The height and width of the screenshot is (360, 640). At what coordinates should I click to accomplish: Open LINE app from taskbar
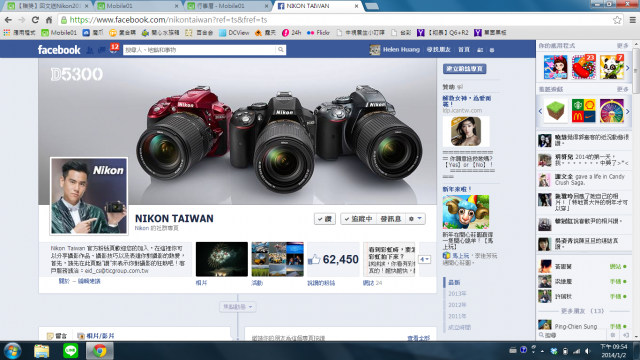pos(71,351)
